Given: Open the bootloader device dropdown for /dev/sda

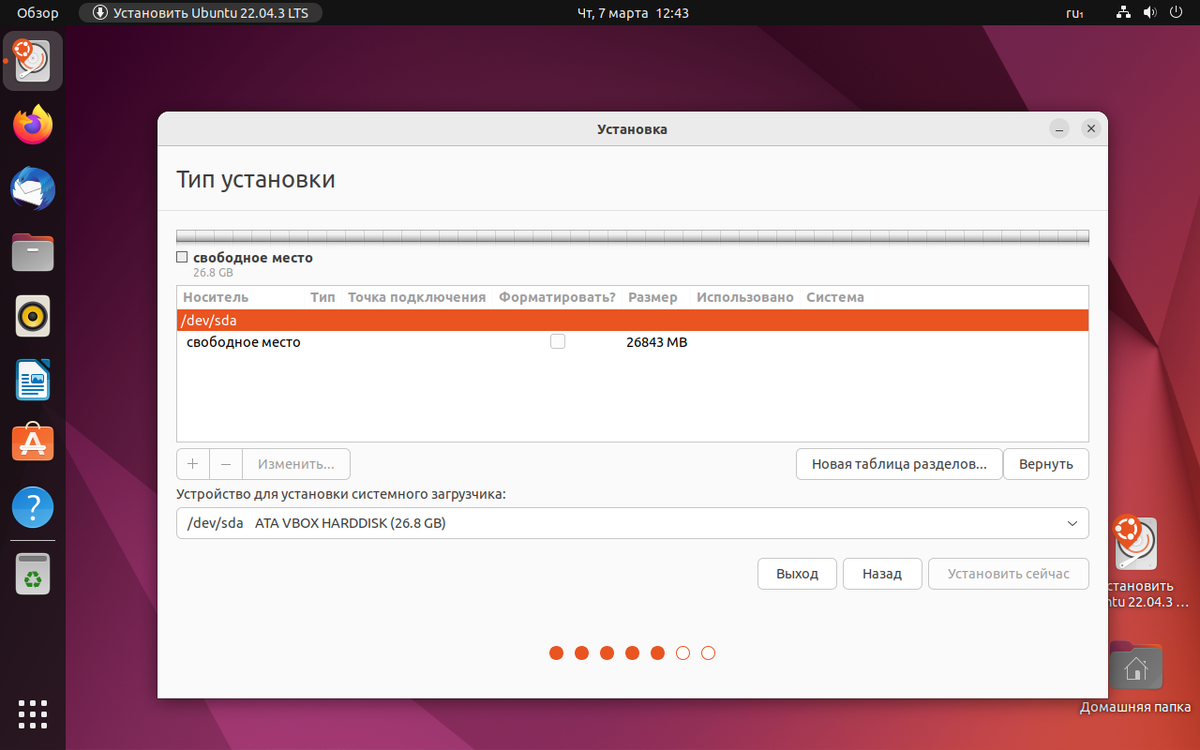Looking at the screenshot, I should click(632, 523).
